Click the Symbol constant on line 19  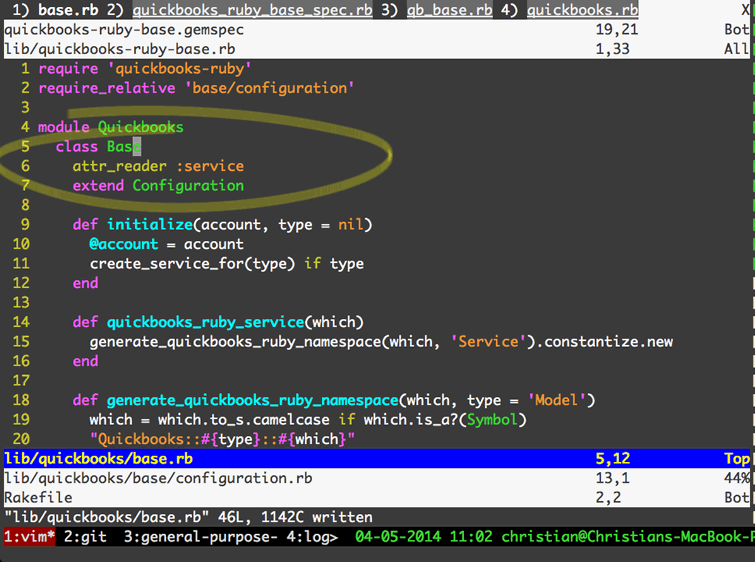pyautogui.click(x=492, y=419)
